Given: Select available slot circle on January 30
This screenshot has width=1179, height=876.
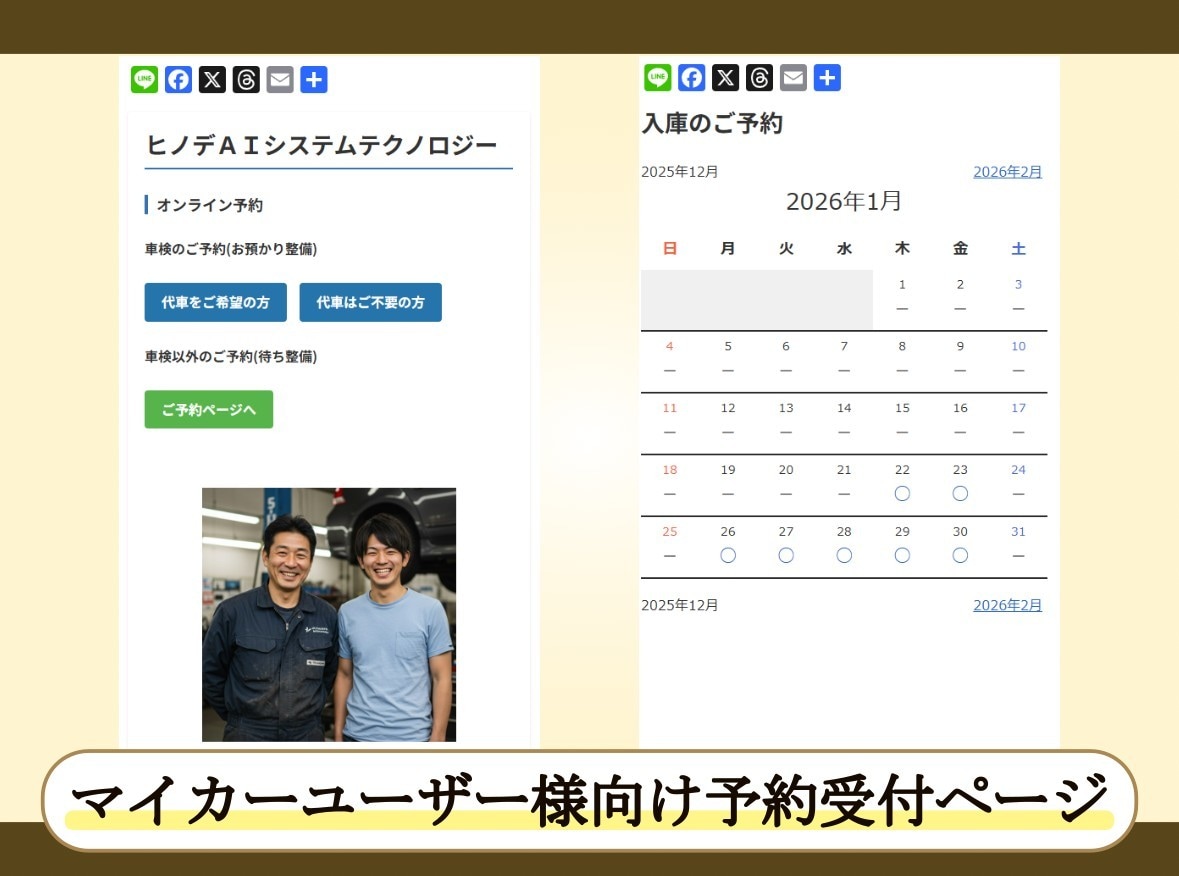Looking at the screenshot, I should point(960,556).
